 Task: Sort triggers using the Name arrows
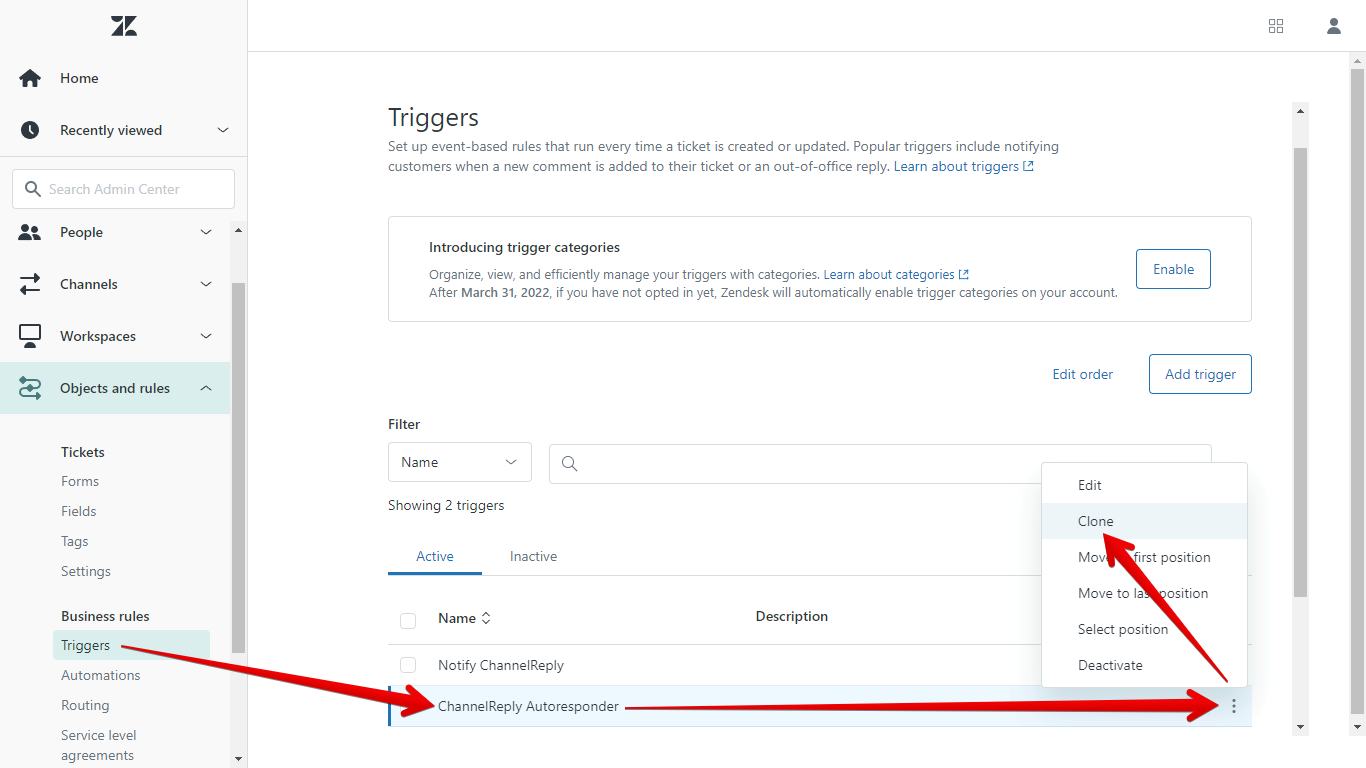487,618
